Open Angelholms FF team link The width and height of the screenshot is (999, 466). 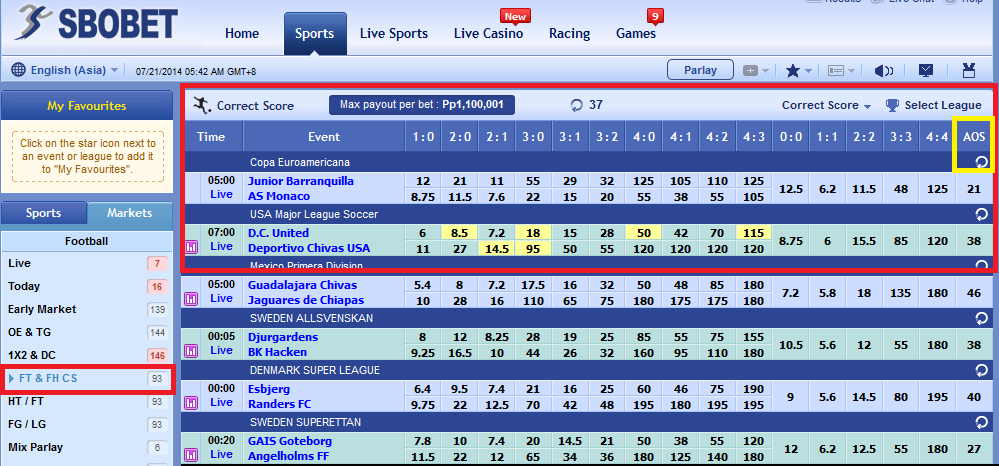click(289, 456)
